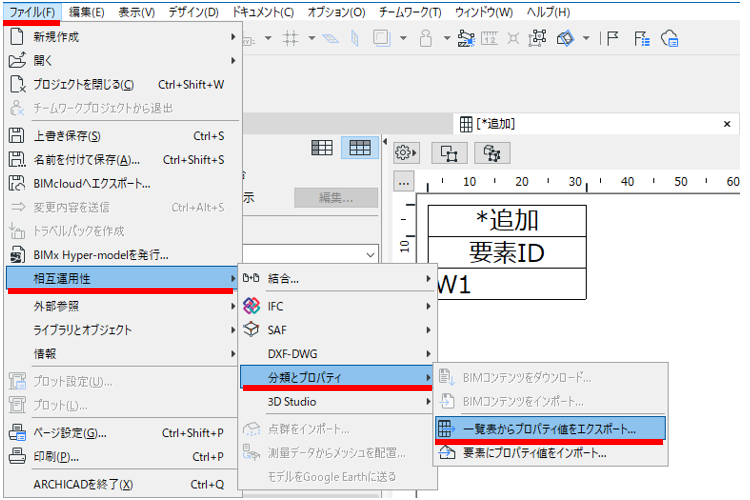This screenshot has width=750, height=500.
Task: Click the new document icon beside 新規作成
Action: click(x=17, y=37)
